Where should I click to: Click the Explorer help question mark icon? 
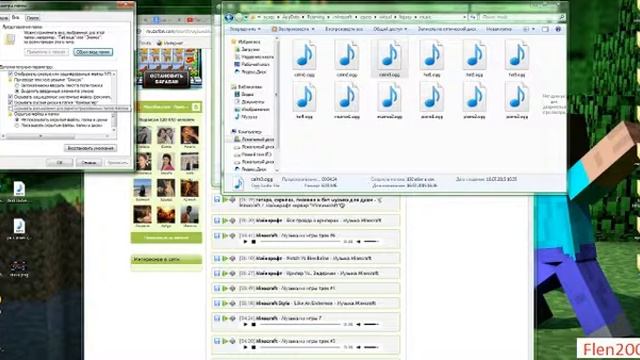click(x=558, y=29)
